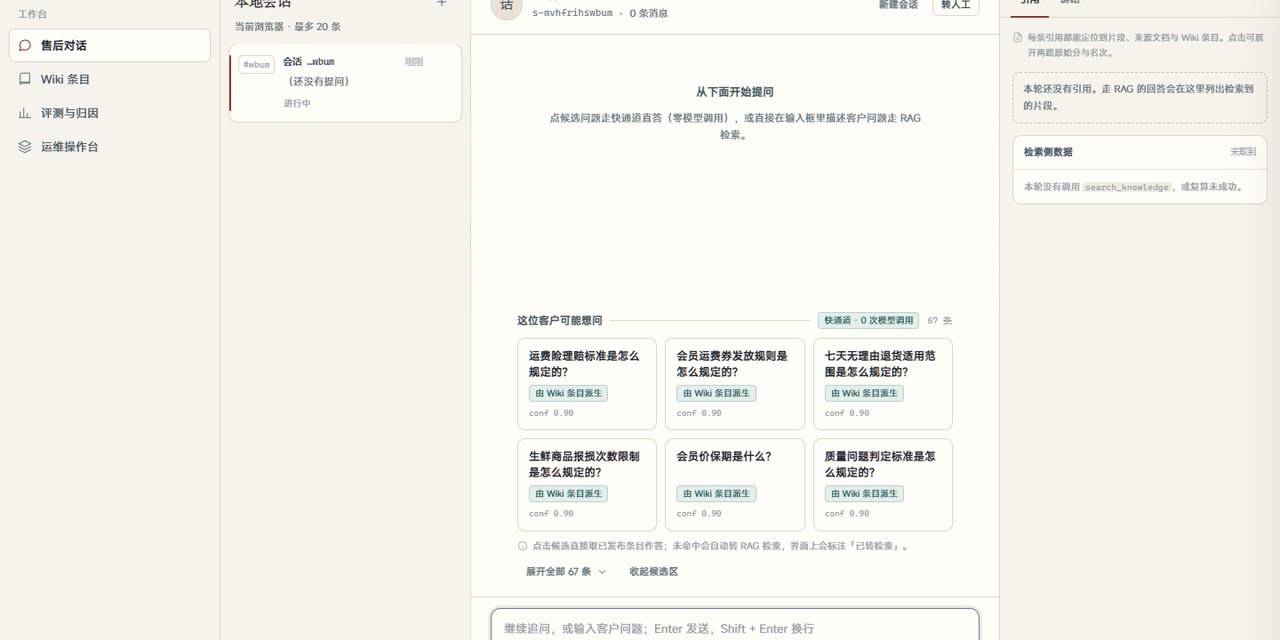
Task: Select question 质量问题判定标准是怎么规定的
Action: (882, 485)
